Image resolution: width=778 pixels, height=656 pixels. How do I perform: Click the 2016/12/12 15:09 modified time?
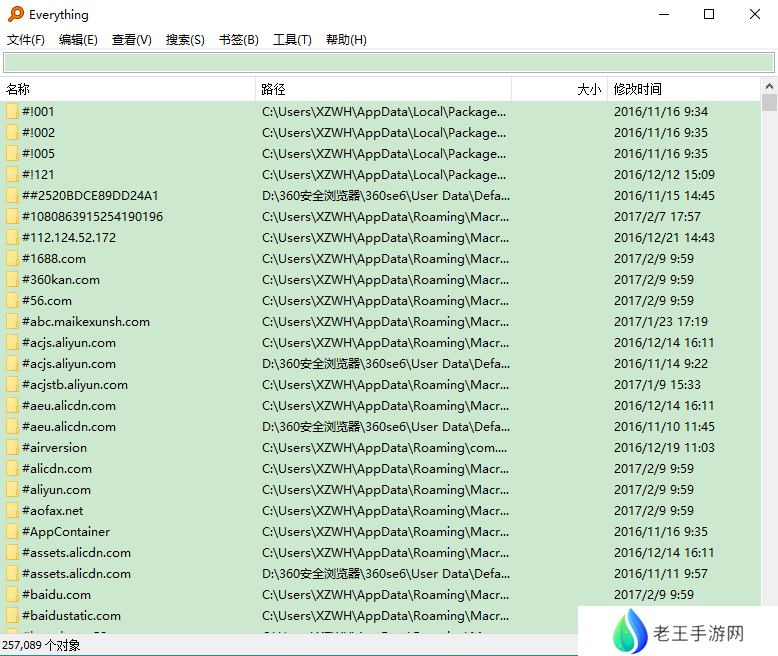tap(664, 175)
